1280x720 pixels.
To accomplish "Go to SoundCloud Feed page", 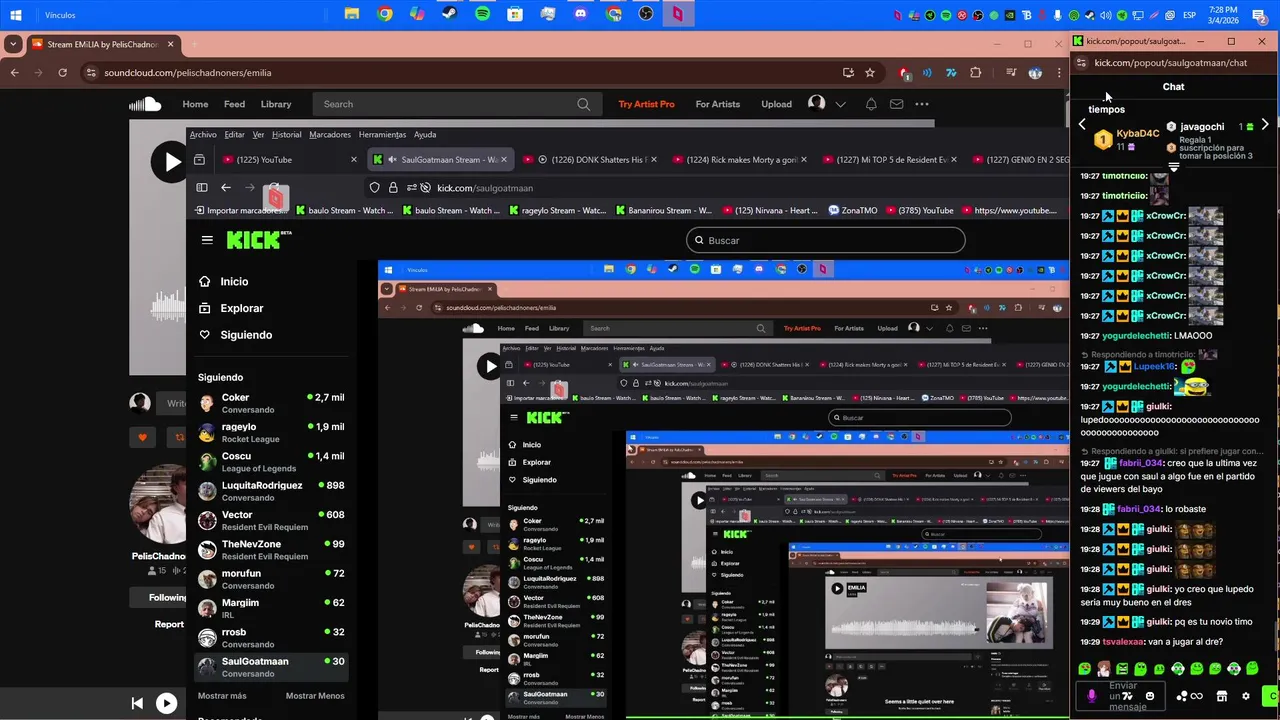I will tap(234, 104).
